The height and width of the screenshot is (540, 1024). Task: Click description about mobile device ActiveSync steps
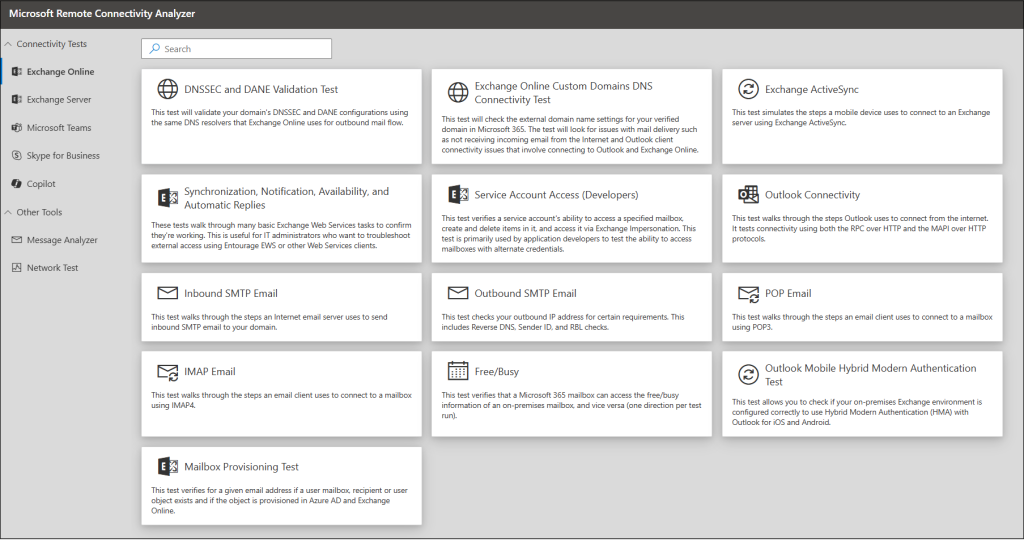[861, 118]
